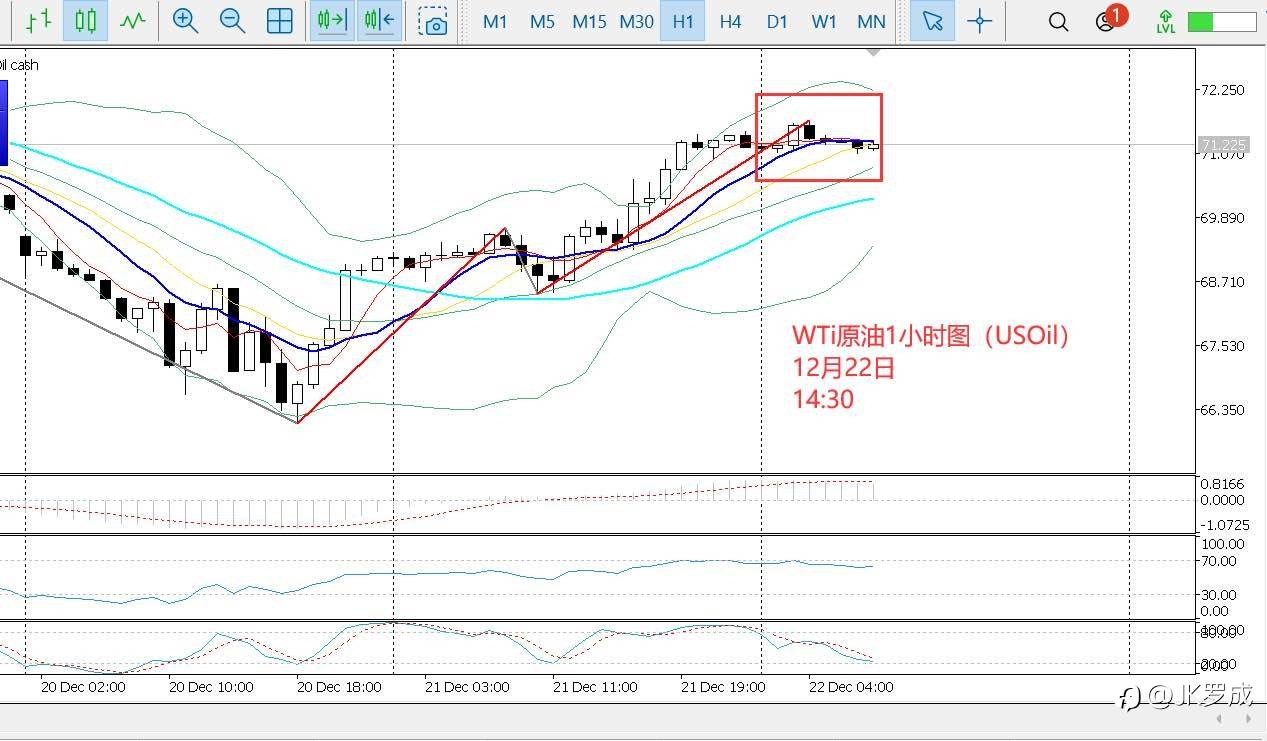Toggle auto scroll to latest bar
The image size is (1267, 741).
click(x=332, y=20)
